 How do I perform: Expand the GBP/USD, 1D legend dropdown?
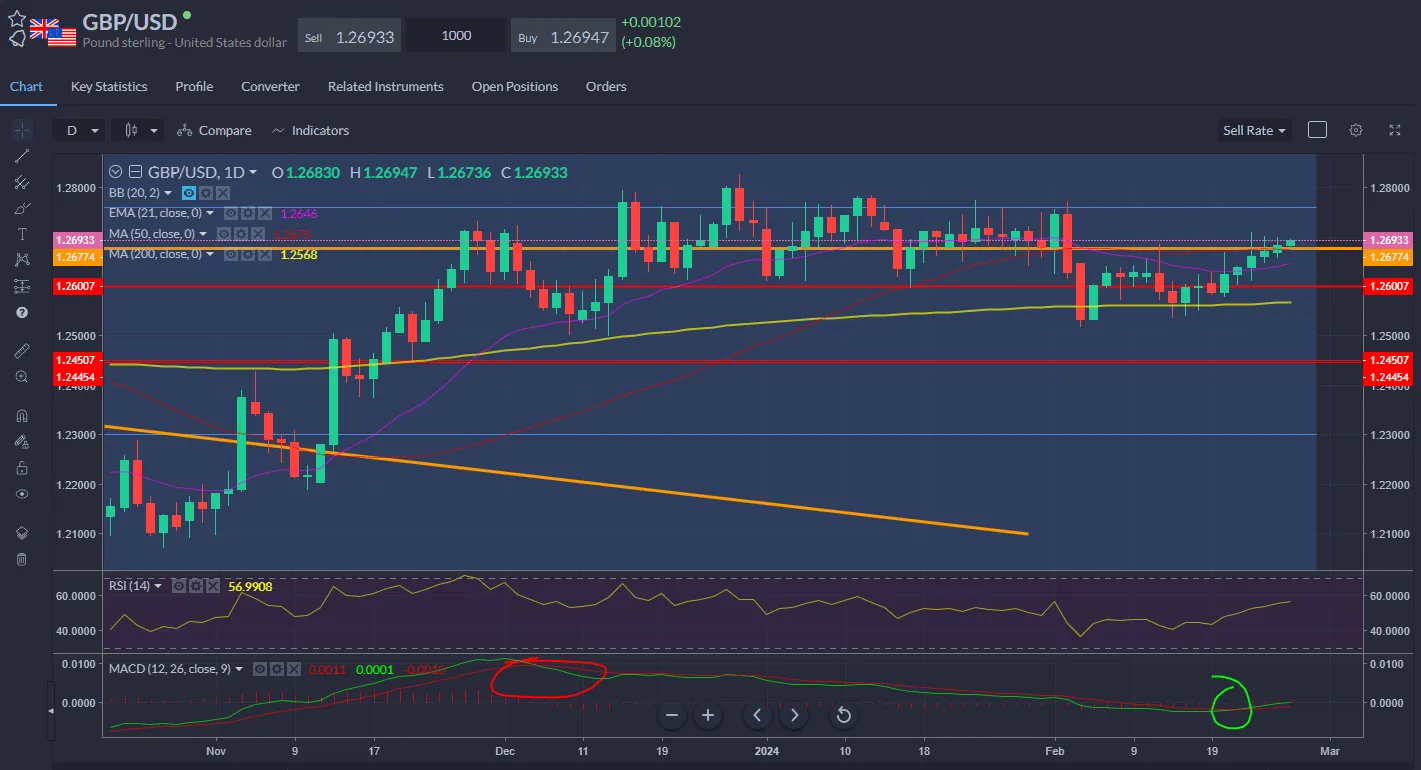click(253, 172)
